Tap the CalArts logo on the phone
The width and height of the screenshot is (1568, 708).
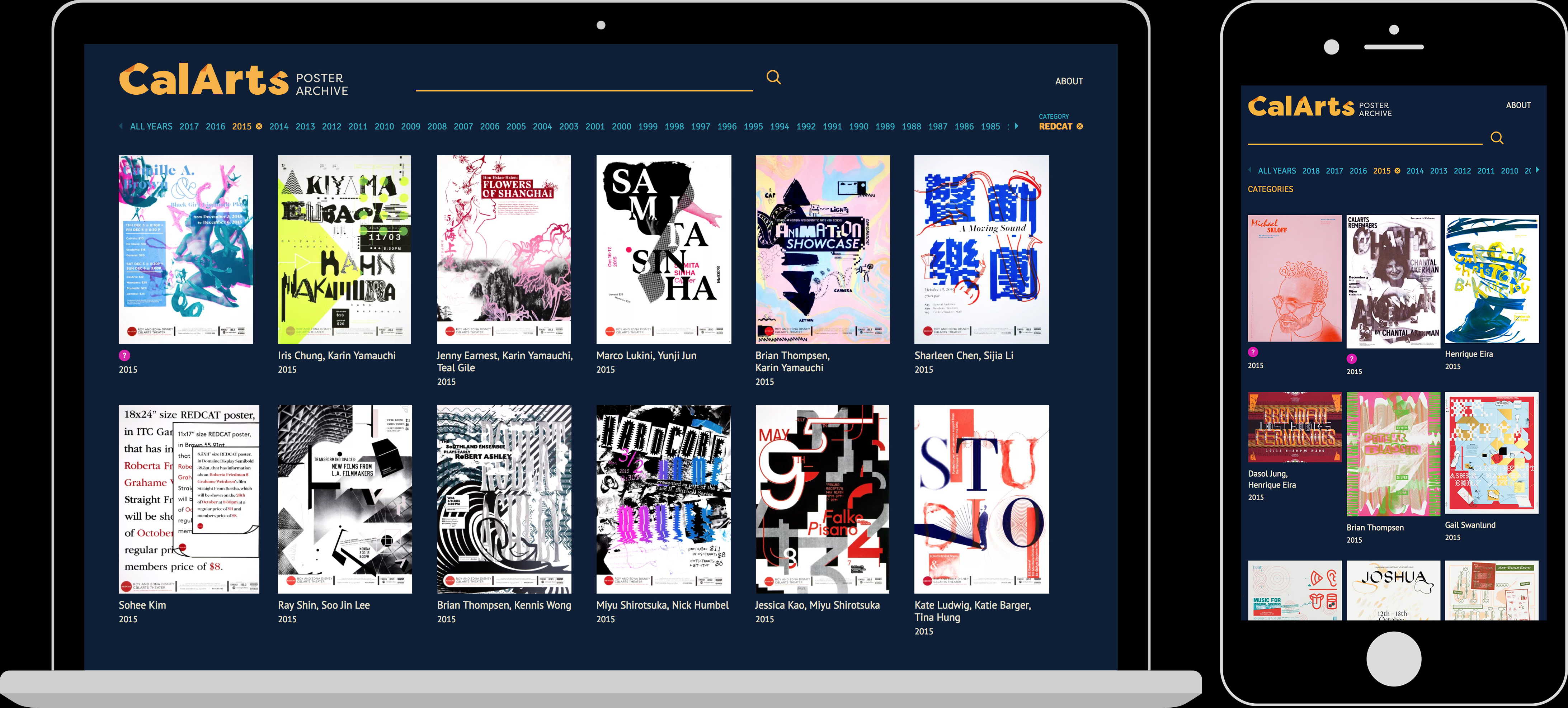[x=1301, y=106]
